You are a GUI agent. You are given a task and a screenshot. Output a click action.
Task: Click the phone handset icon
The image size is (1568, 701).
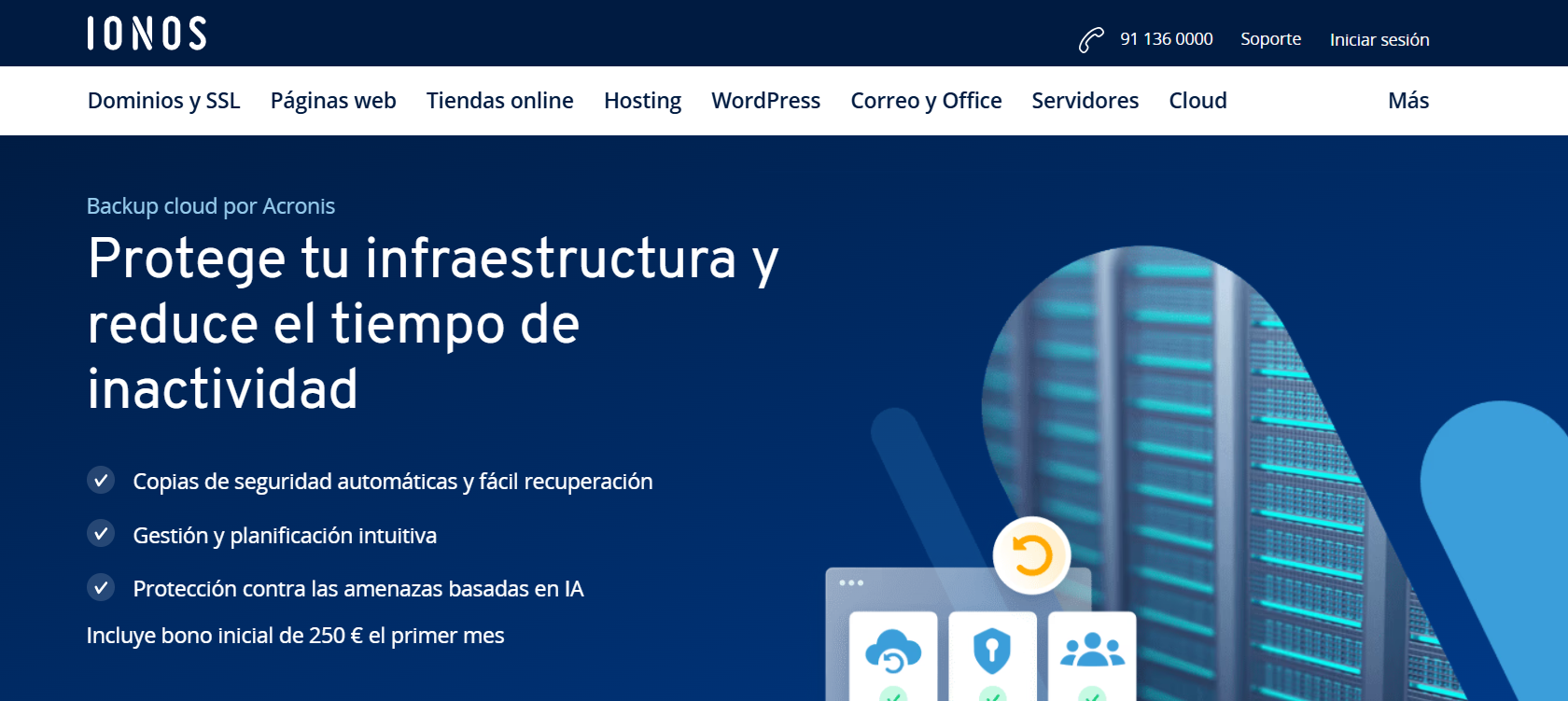point(1091,40)
